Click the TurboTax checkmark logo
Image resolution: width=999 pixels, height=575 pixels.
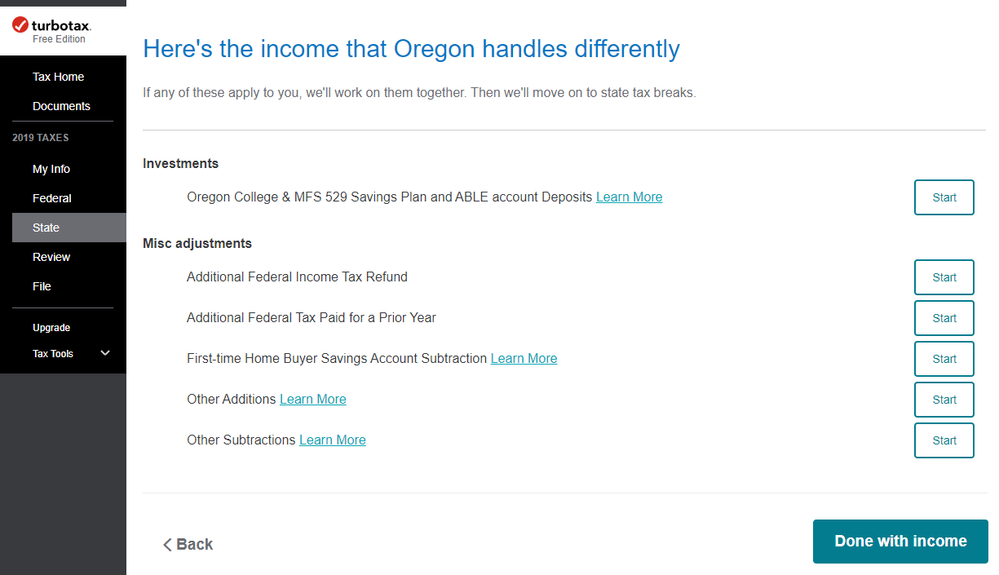click(20, 25)
